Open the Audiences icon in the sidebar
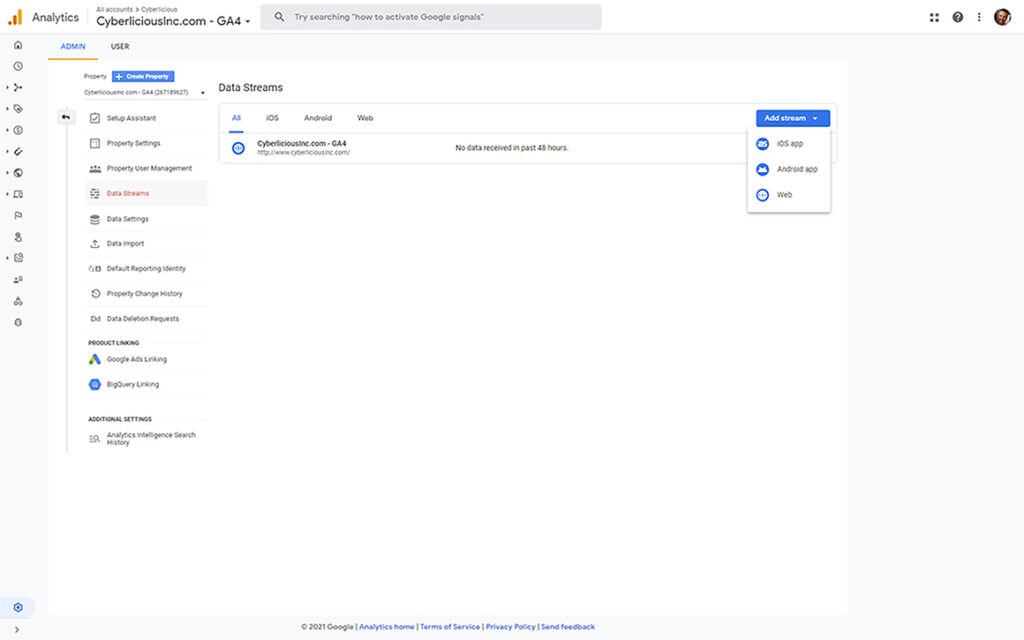 [x=18, y=280]
